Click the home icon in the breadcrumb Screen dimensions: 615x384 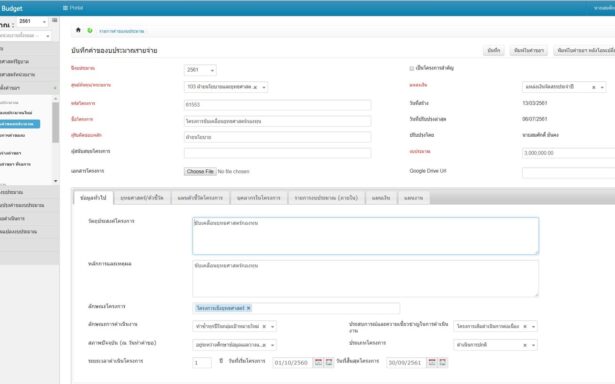[78, 30]
